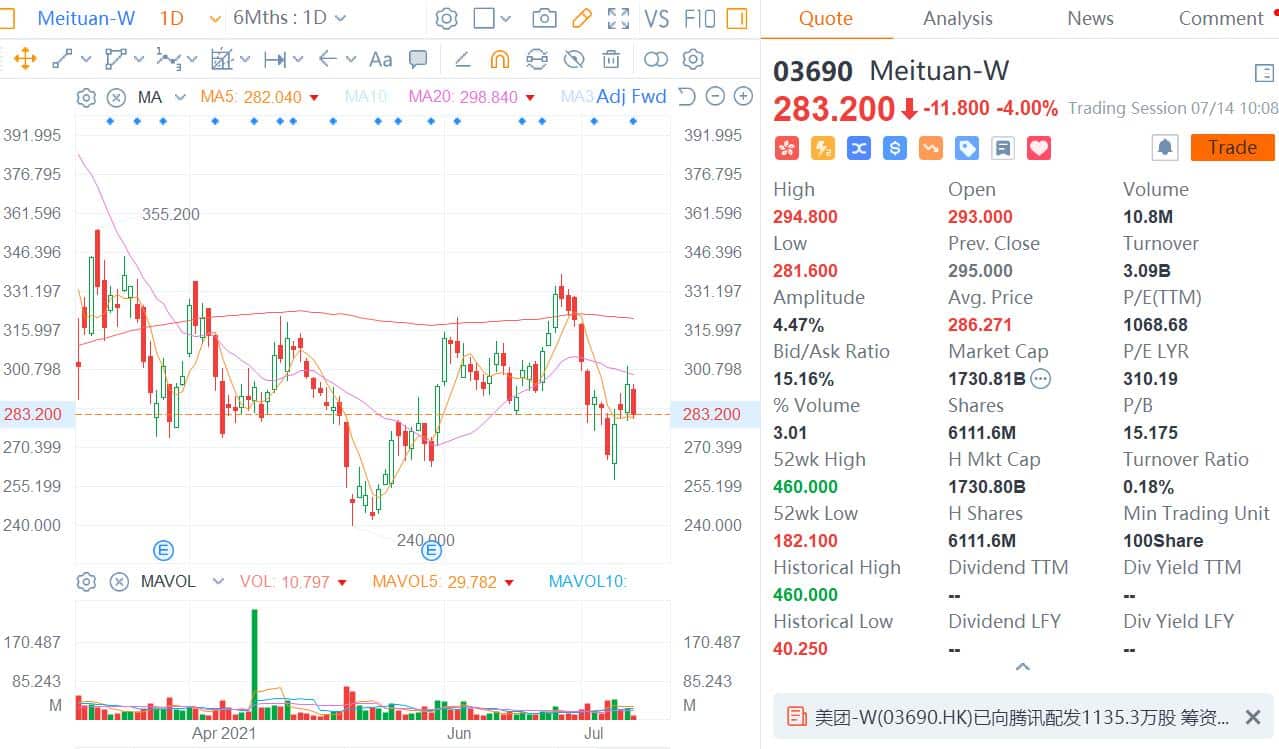Image resolution: width=1279 pixels, height=749 pixels.
Task: Toggle the faded MA10 line label
Action: point(368,97)
